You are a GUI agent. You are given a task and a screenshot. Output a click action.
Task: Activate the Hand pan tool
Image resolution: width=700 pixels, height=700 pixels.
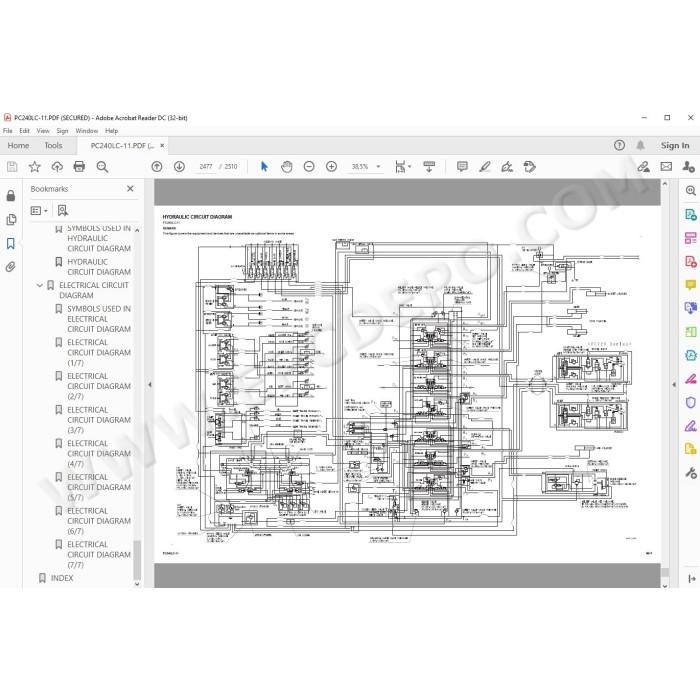(x=287, y=167)
